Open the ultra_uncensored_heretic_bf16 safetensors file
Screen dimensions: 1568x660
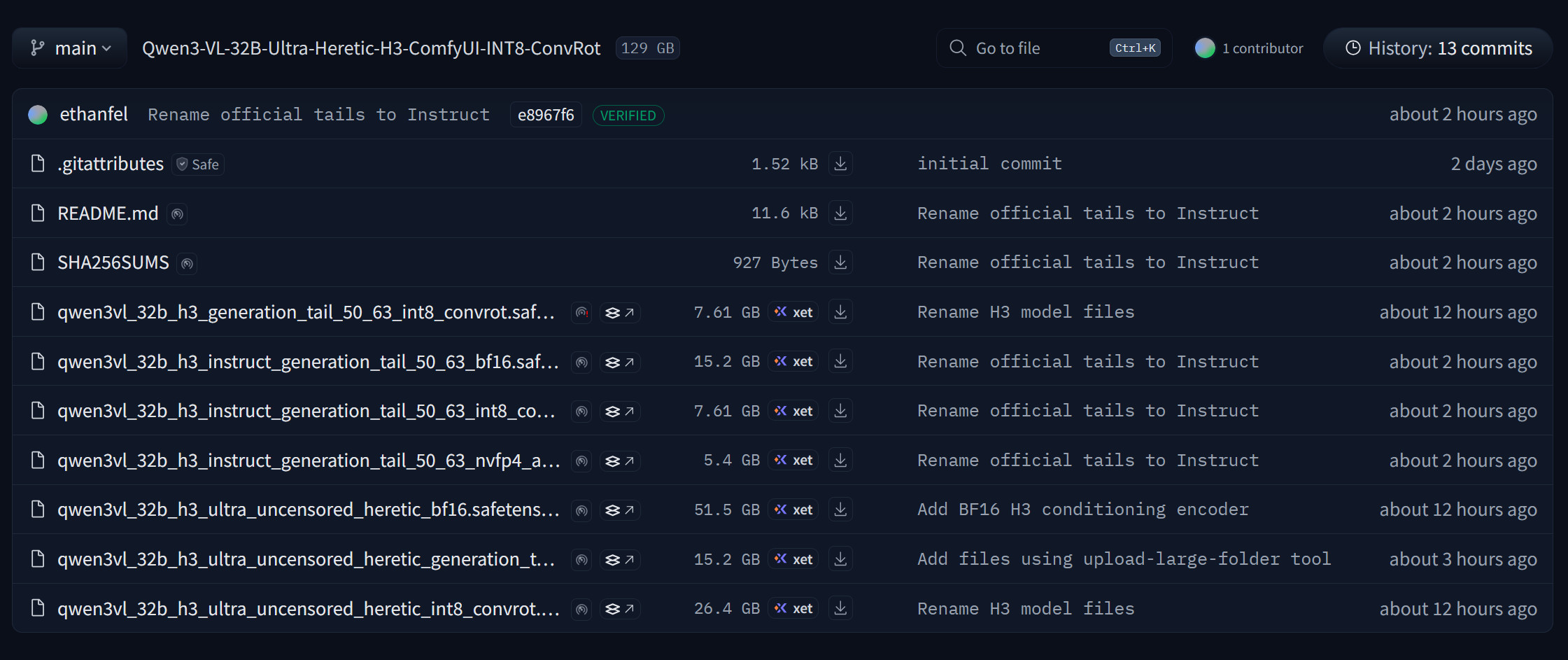(x=309, y=510)
